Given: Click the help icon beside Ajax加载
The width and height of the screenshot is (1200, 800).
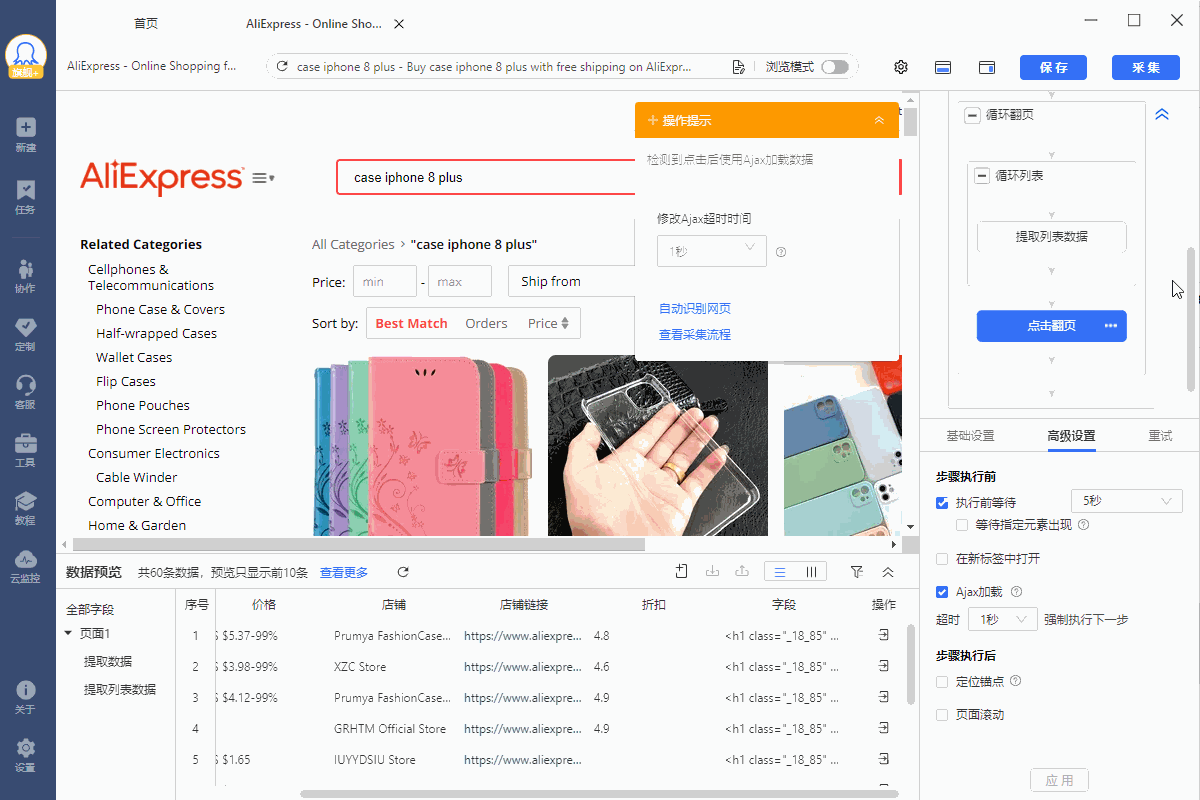Looking at the screenshot, I should click(x=1016, y=592).
